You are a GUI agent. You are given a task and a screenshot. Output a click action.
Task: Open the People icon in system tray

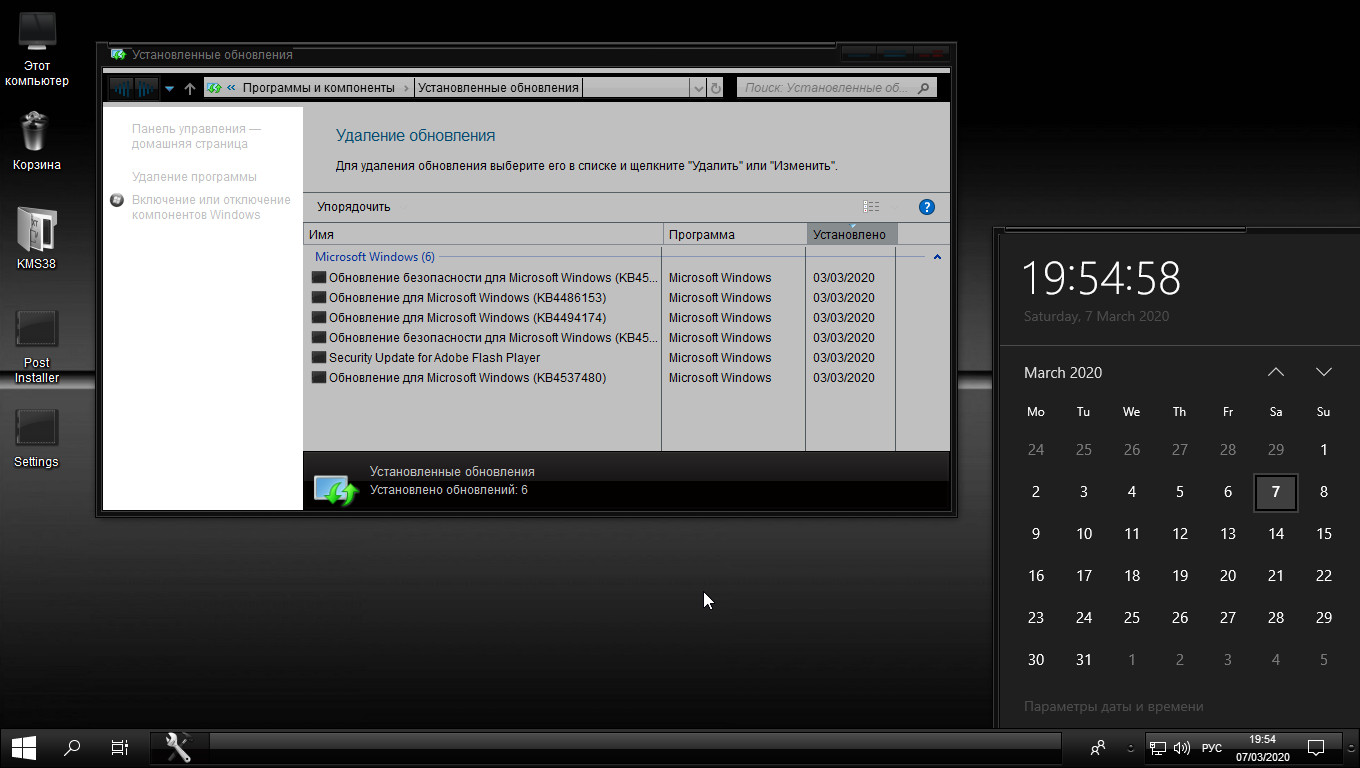[x=1098, y=747]
